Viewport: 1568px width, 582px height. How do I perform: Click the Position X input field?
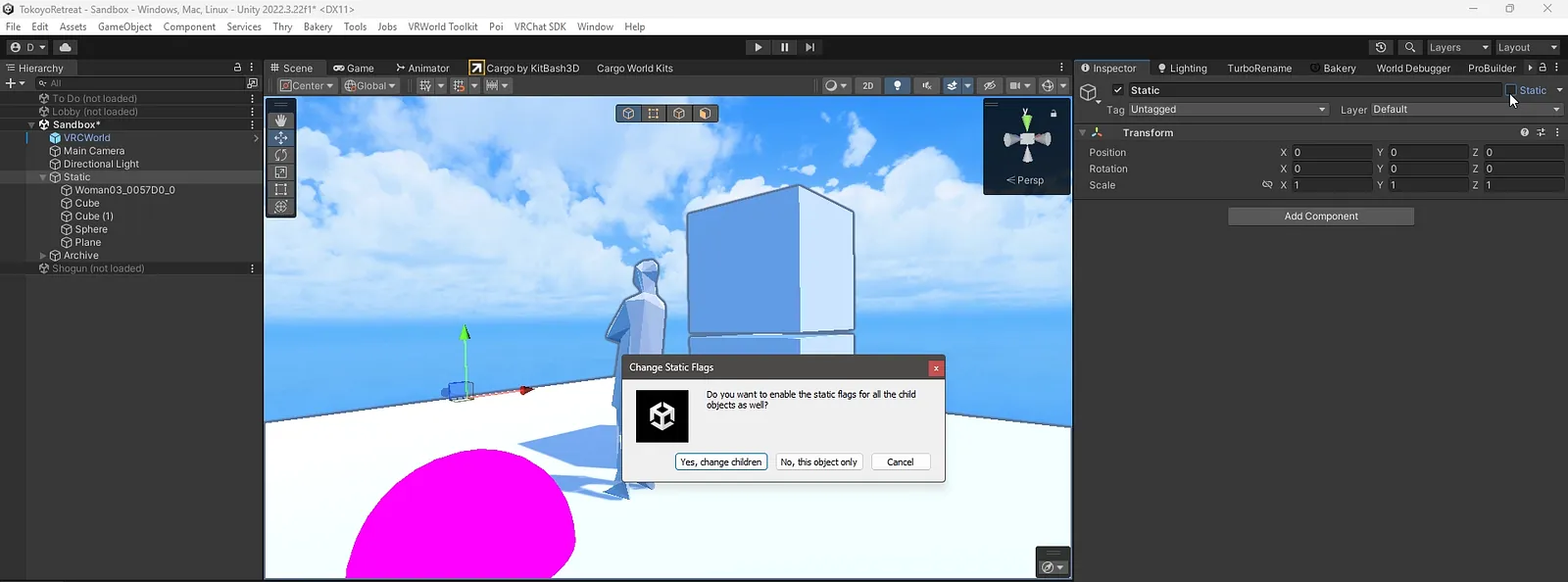click(1332, 152)
